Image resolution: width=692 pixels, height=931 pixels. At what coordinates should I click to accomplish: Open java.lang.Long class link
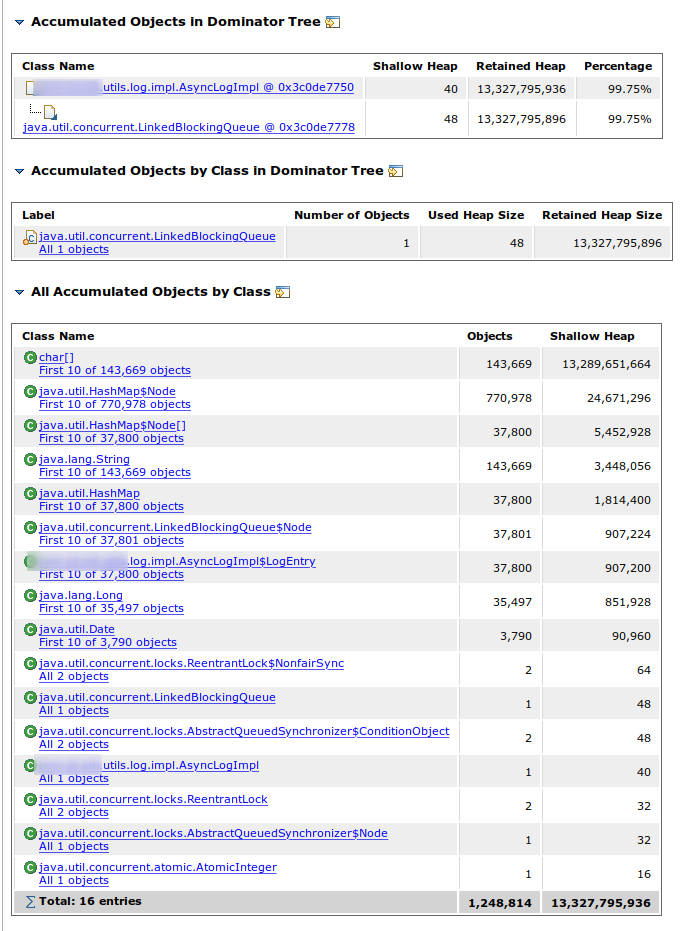[81, 595]
